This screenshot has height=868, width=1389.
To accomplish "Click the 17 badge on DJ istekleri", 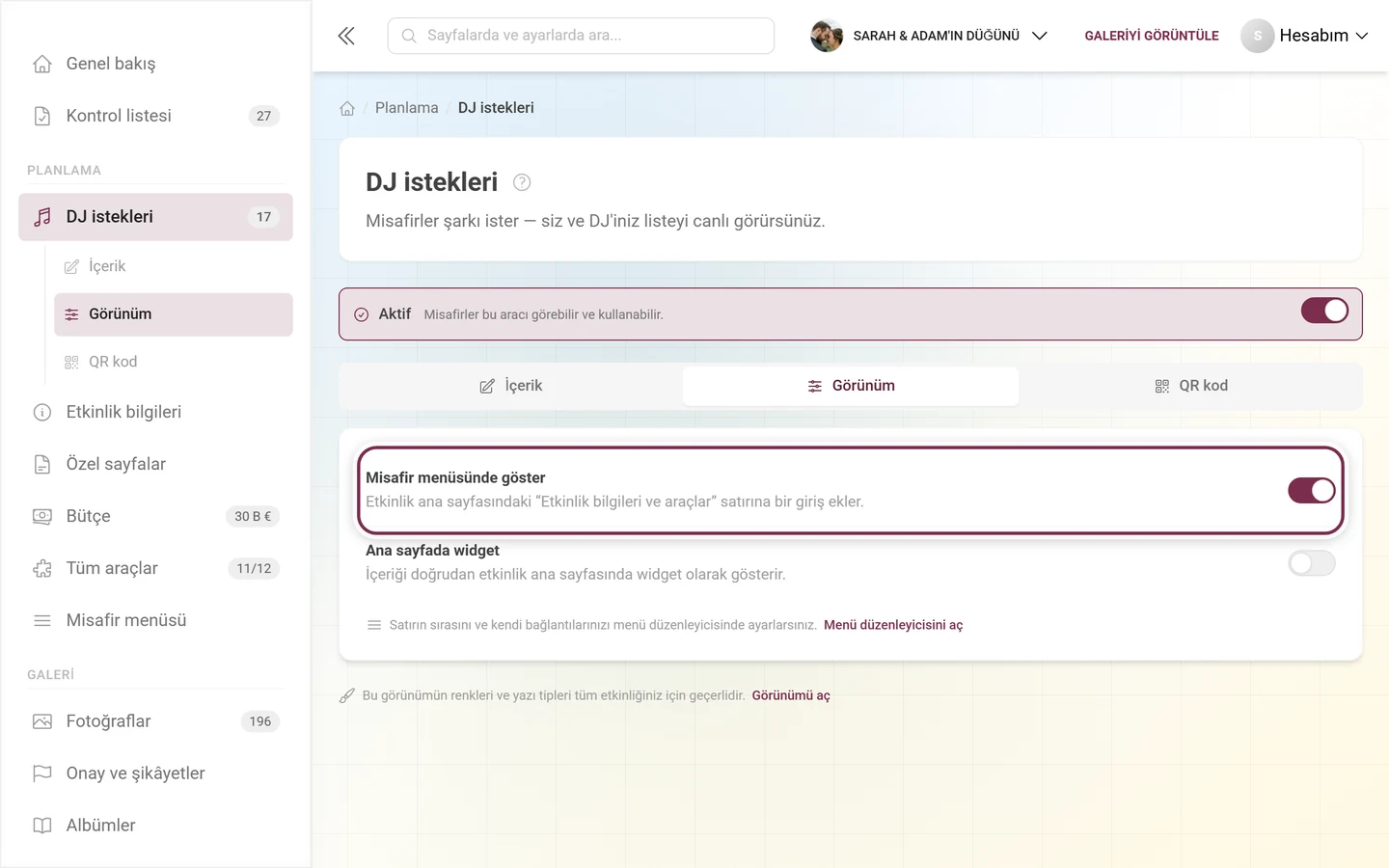I will click(x=263, y=217).
